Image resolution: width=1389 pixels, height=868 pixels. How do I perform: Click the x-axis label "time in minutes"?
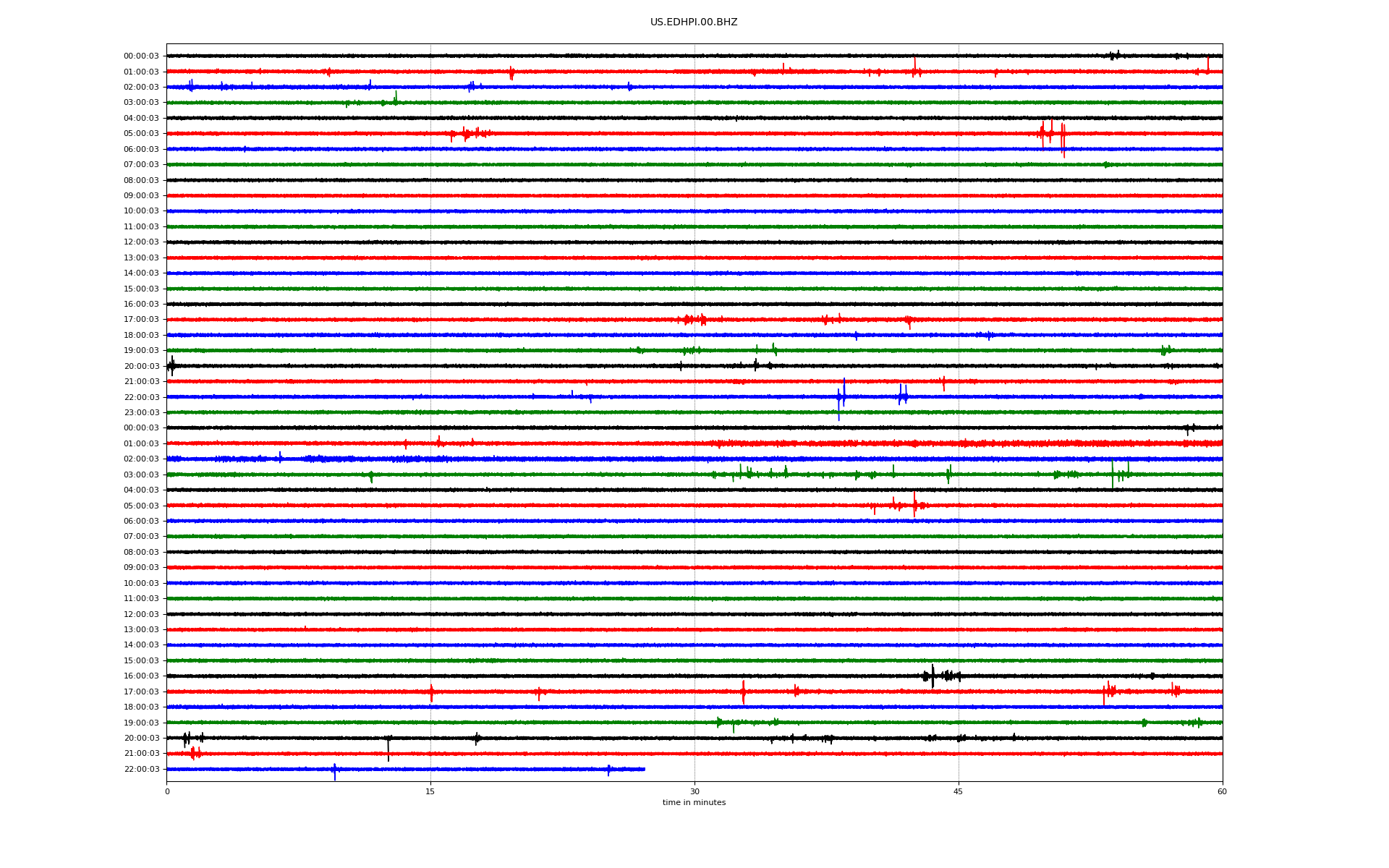(694, 802)
